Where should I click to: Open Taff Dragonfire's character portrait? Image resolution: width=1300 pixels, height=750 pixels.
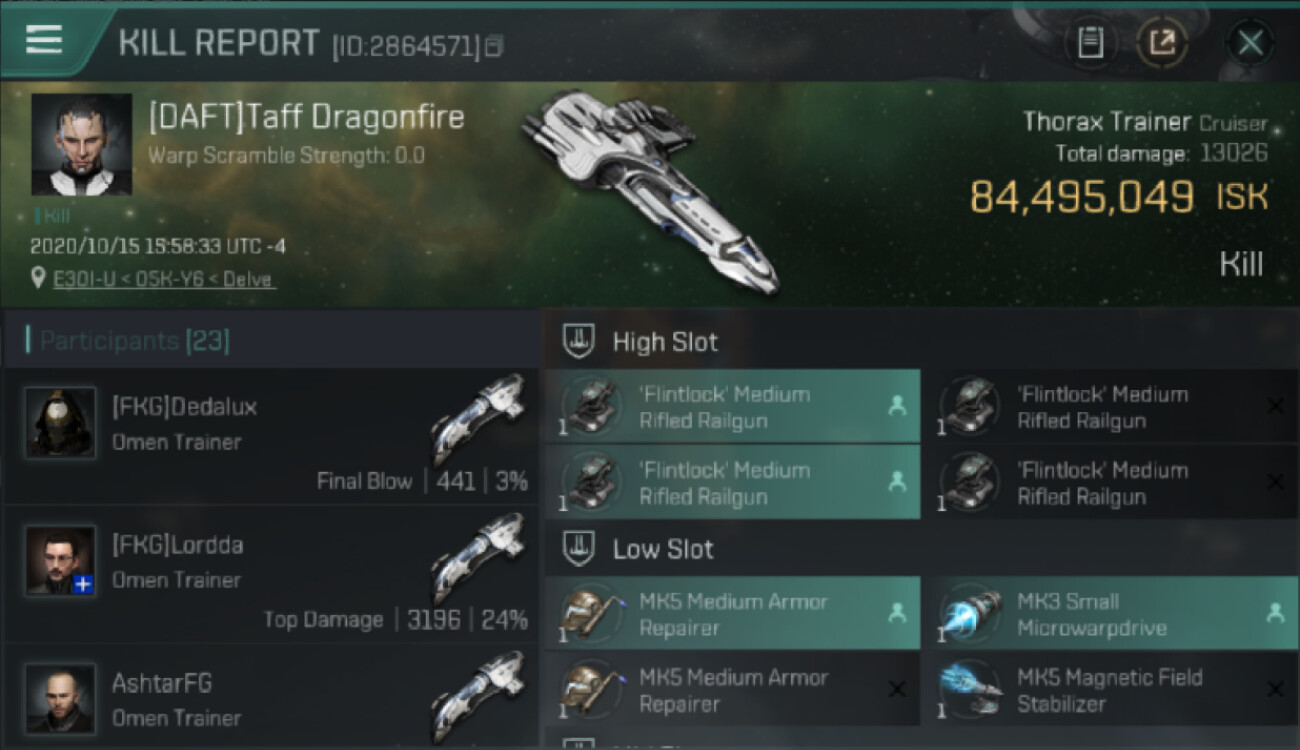(x=82, y=144)
